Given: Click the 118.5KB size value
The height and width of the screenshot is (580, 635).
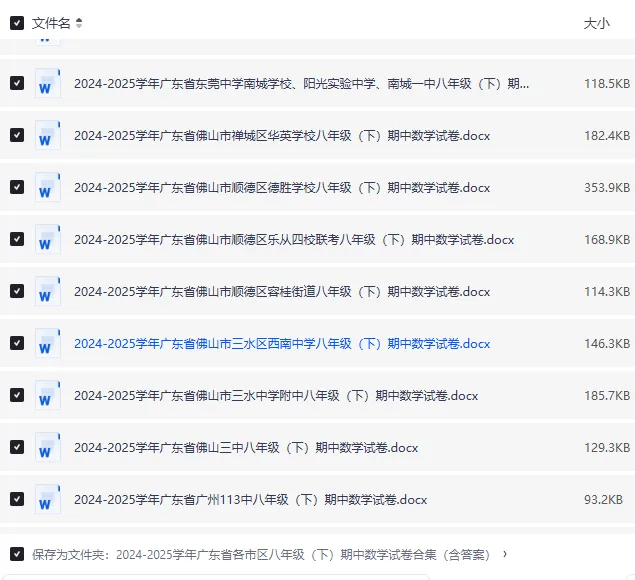Looking at the screenshot, I should tap(607, 83).
